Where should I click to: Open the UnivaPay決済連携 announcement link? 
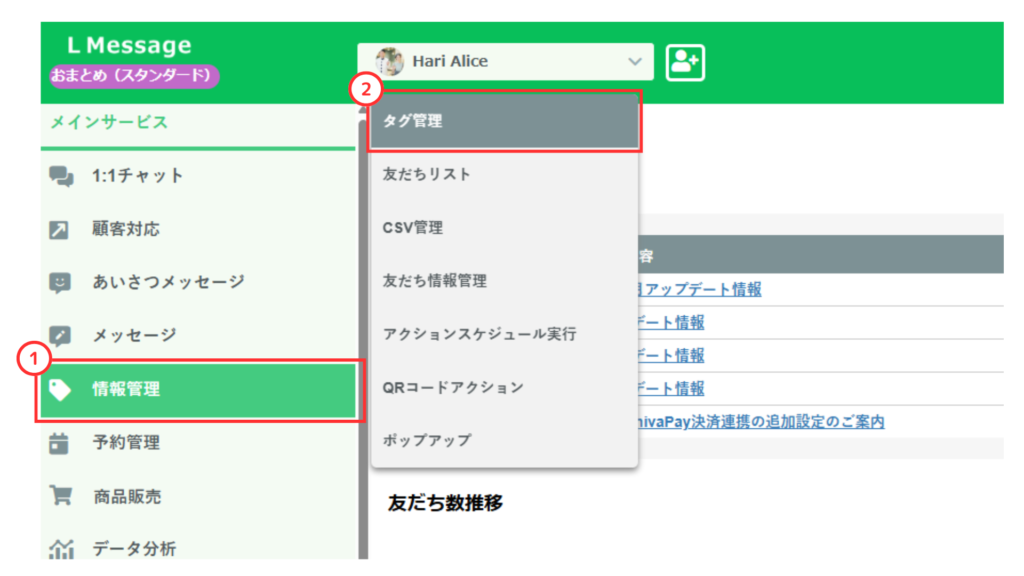760,422
